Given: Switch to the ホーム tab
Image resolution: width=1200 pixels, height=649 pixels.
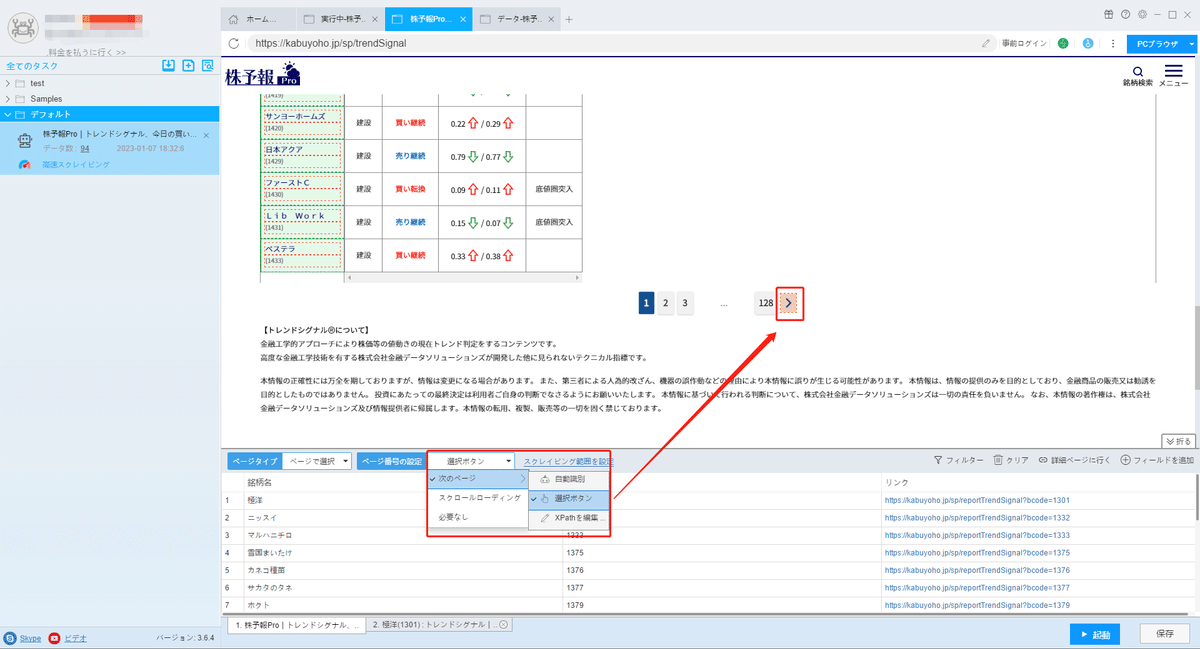Looking at the screenshot, I should pos(258,19).
